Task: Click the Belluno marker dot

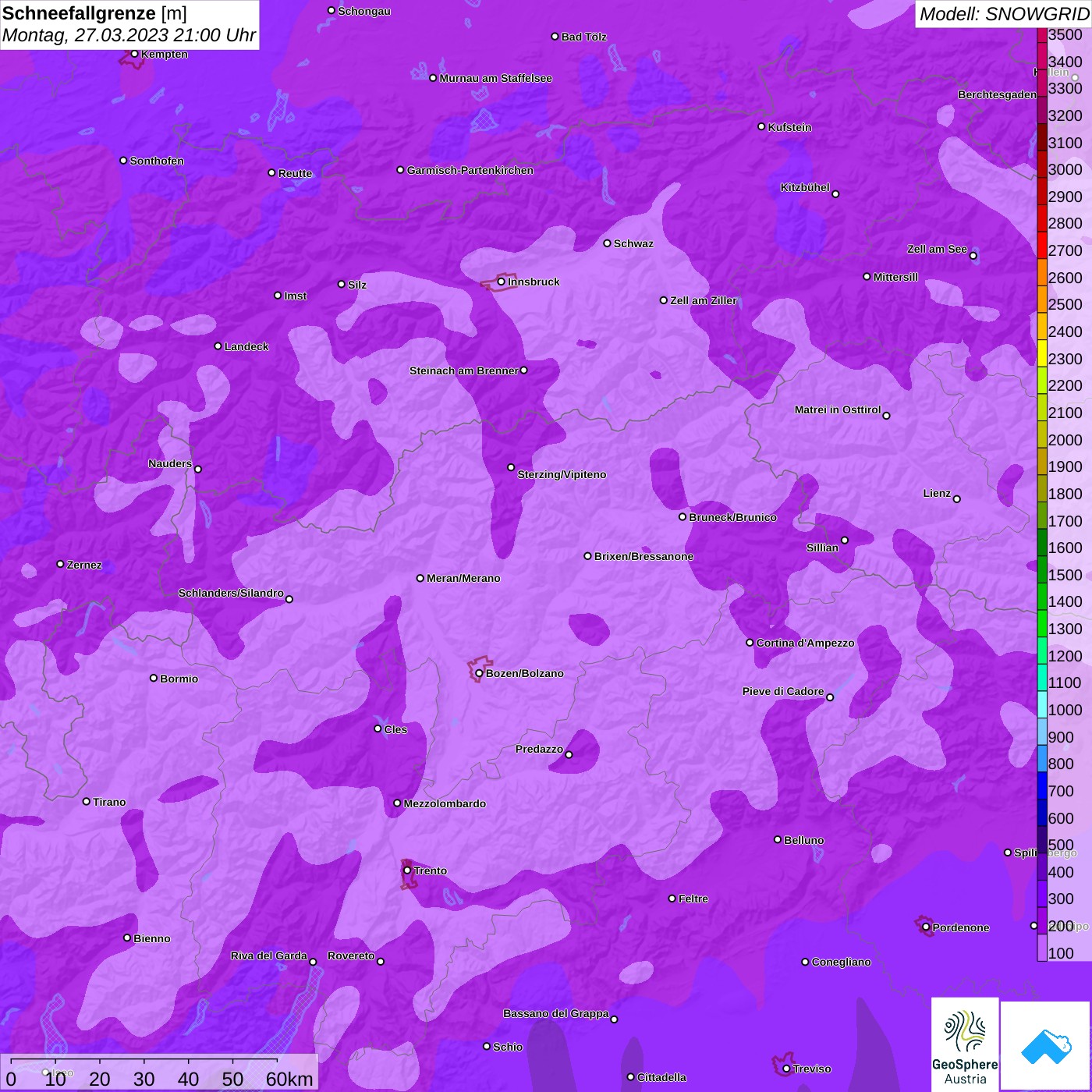Action: coord(778,839)
